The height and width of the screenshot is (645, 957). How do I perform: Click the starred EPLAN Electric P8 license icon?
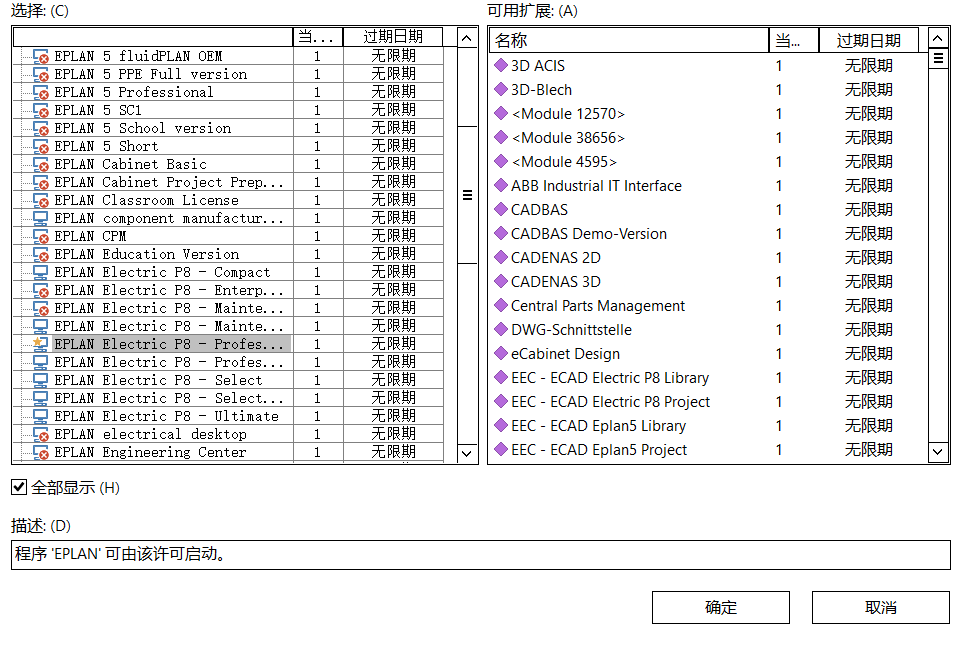click(41, 344)
